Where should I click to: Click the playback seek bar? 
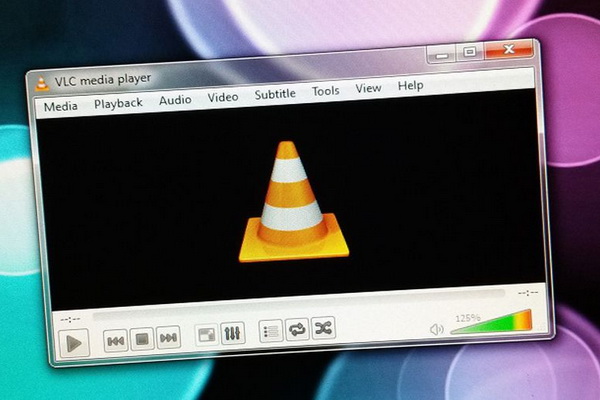pos(300,302)
